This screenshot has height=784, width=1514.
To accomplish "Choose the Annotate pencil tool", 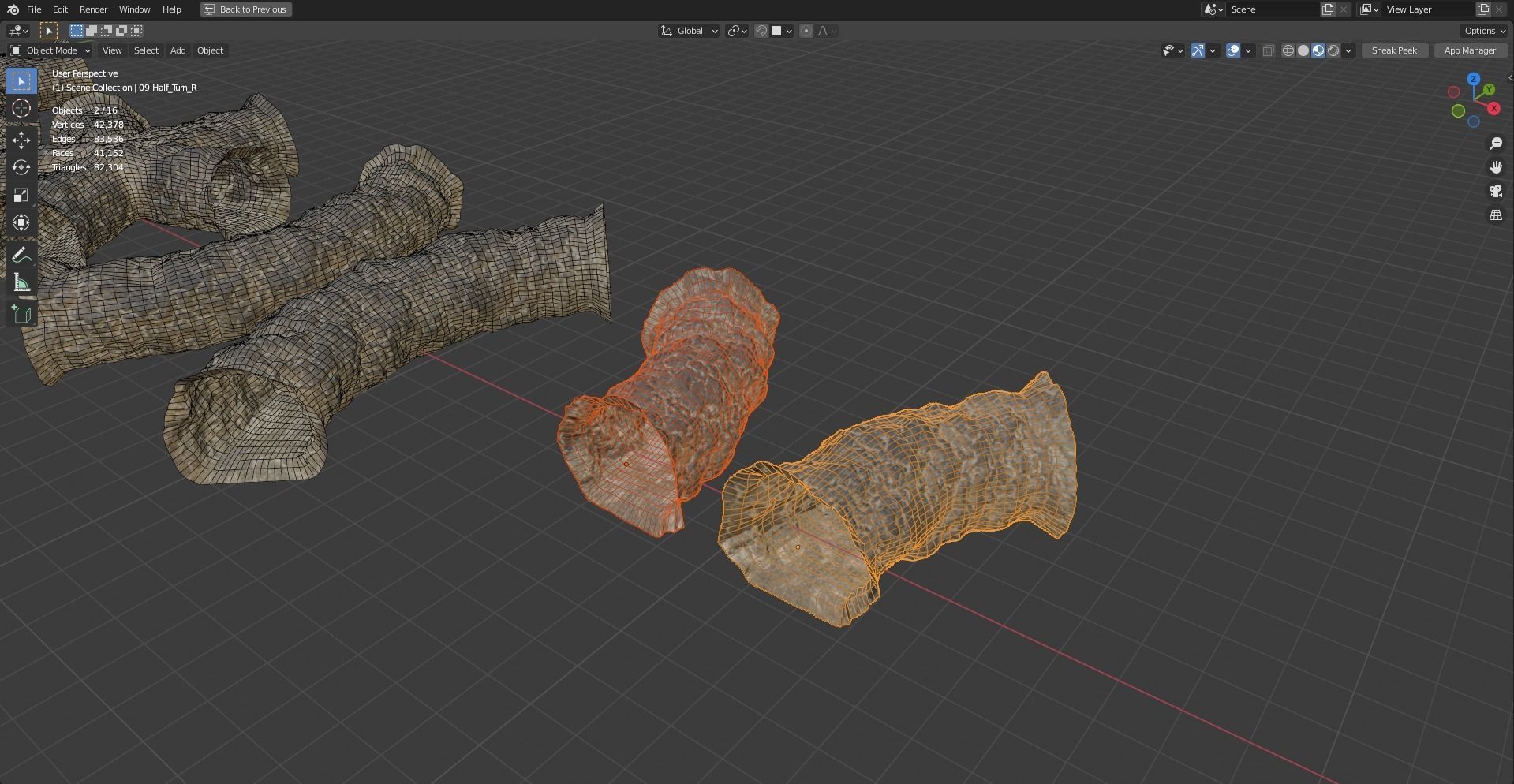I will [x=21, y=255].
